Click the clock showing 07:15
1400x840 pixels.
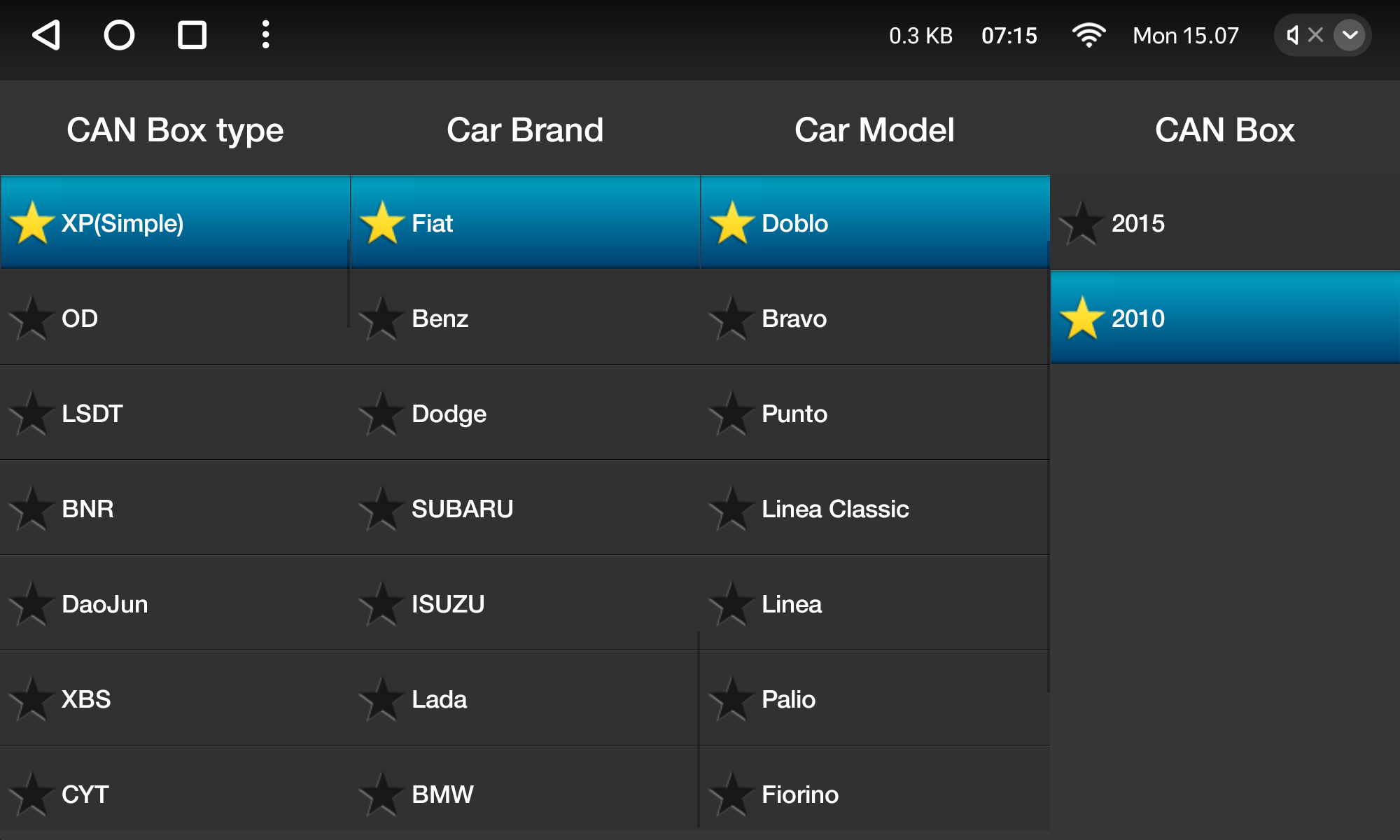[x=1009, y=36]
